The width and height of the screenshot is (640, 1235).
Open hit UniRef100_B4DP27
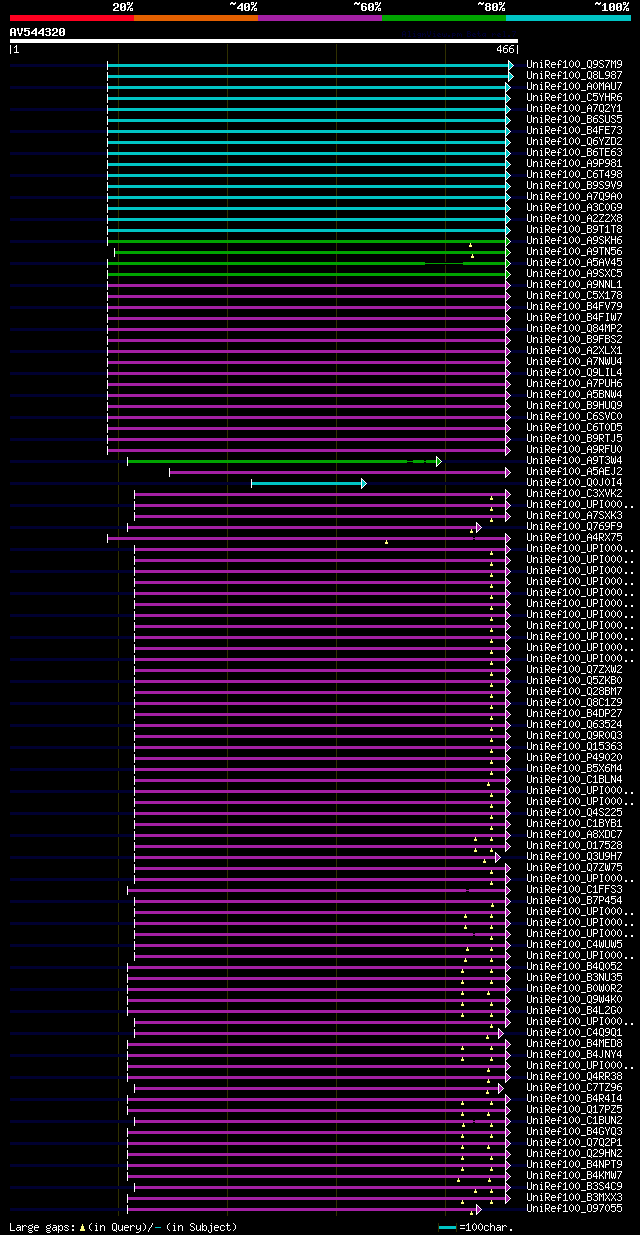[x=574, y=713]
